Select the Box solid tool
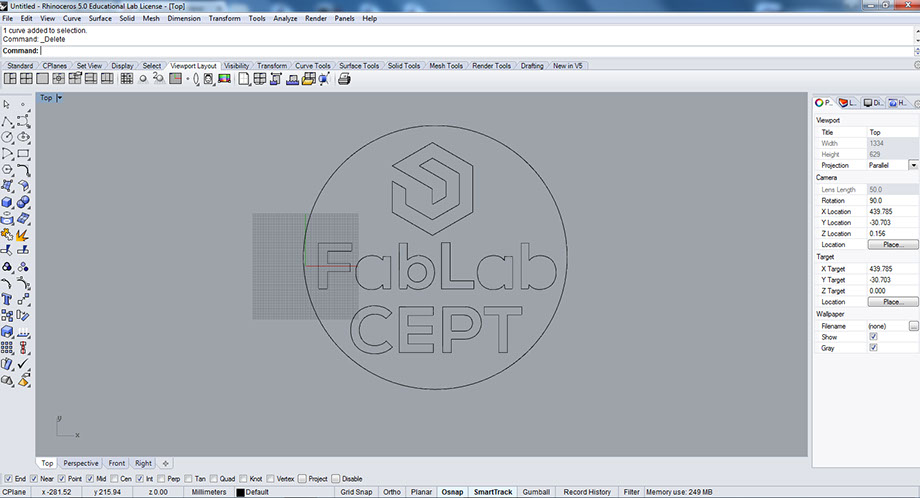The height and width of the screenshot is (498, 920). [6, 202]
